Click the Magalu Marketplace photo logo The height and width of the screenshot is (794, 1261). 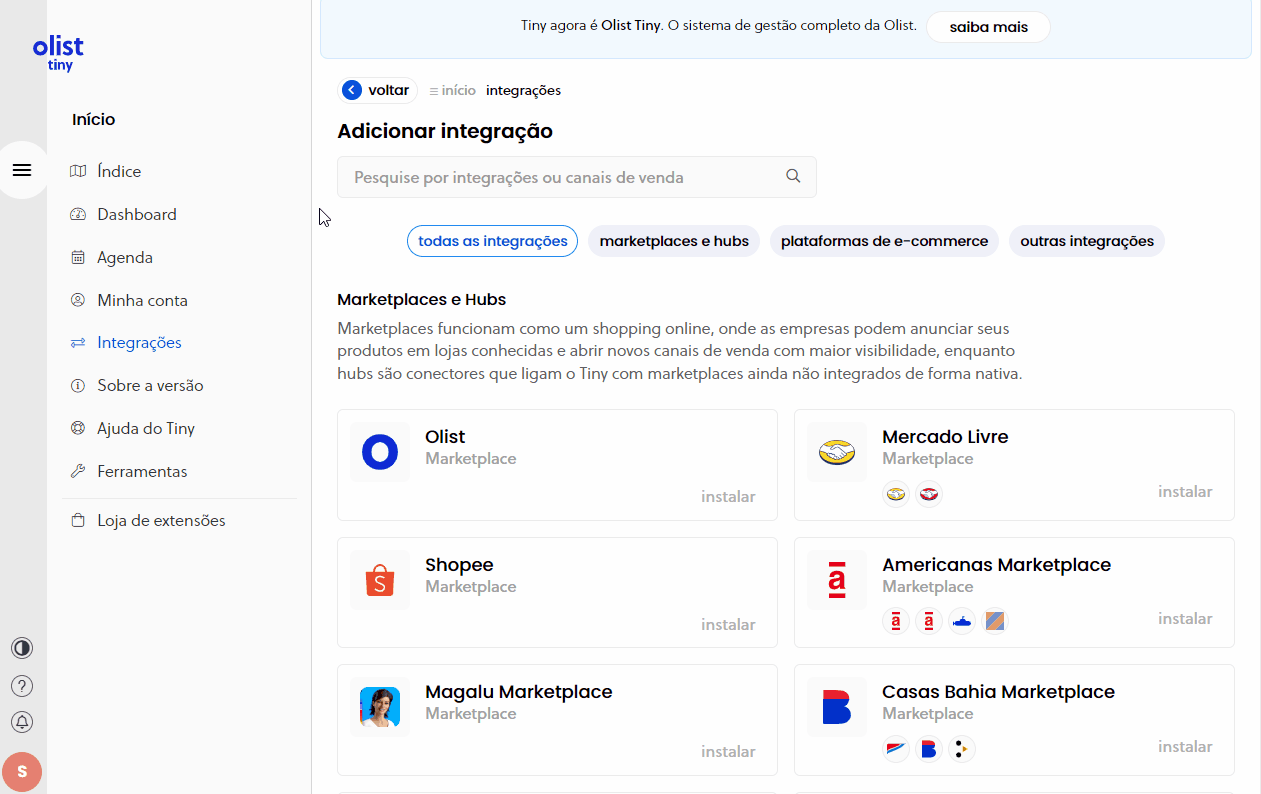pos(380,707)
